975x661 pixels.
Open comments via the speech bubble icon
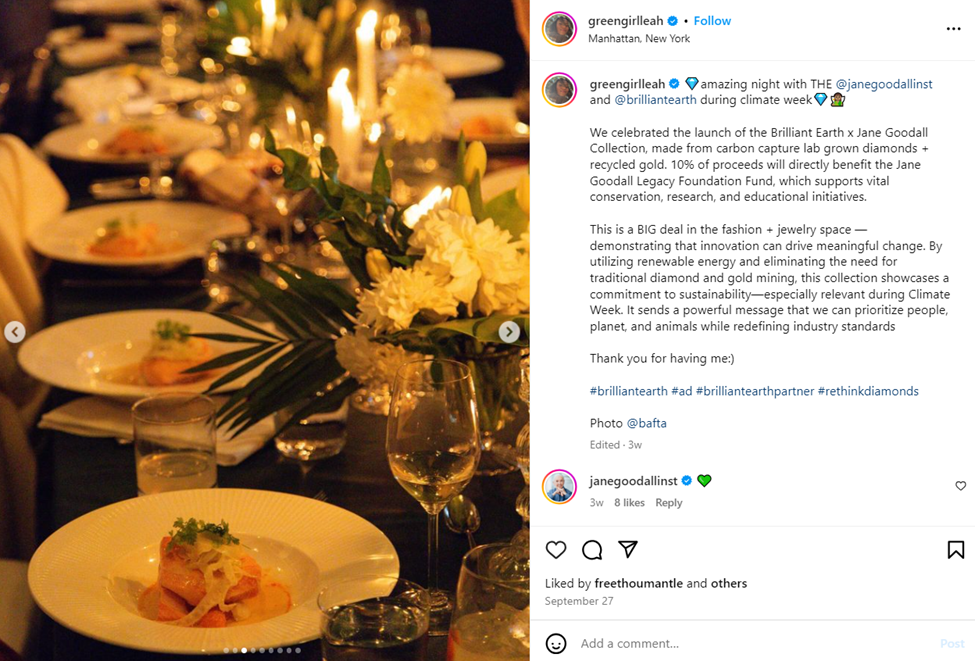click(592, 550)
